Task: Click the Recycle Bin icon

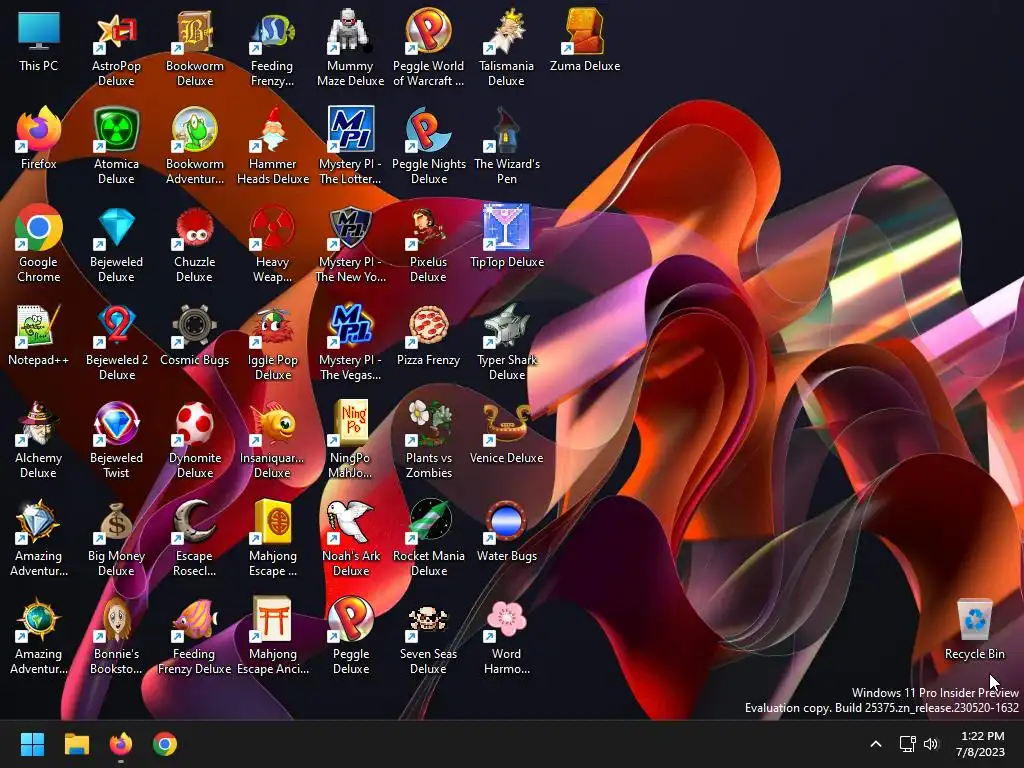Action: pos(974,619)
